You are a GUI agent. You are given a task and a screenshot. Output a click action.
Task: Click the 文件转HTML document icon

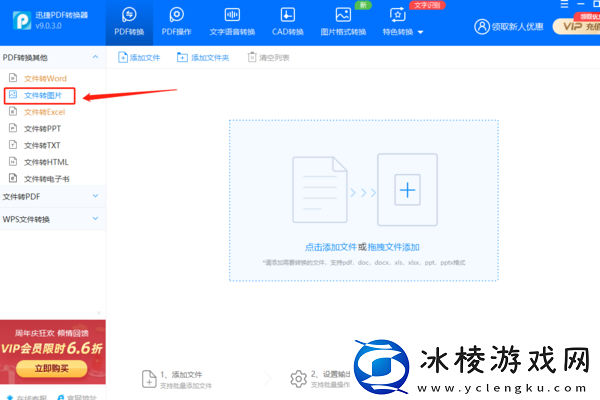point(13,162)
